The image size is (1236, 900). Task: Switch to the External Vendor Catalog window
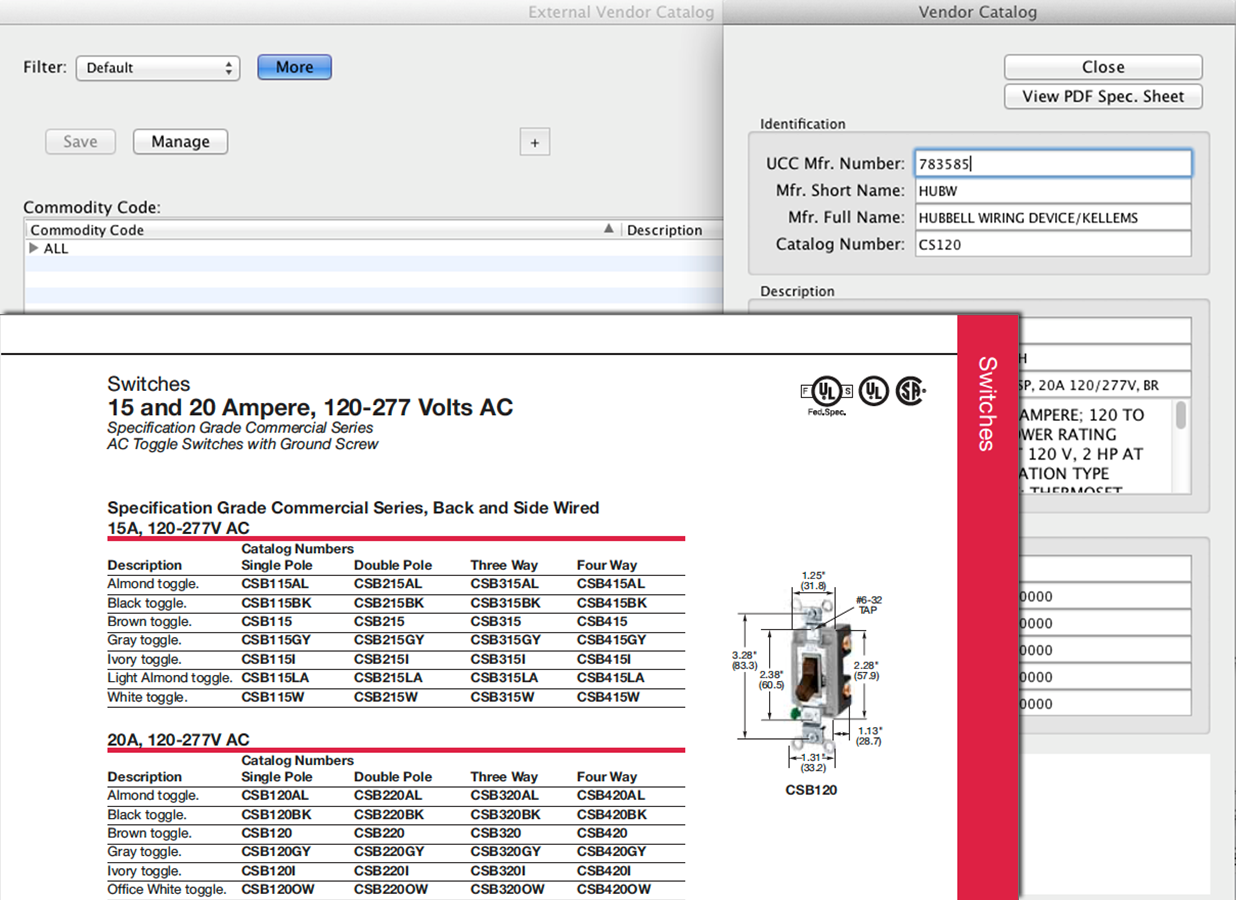[x=620, y=12]
